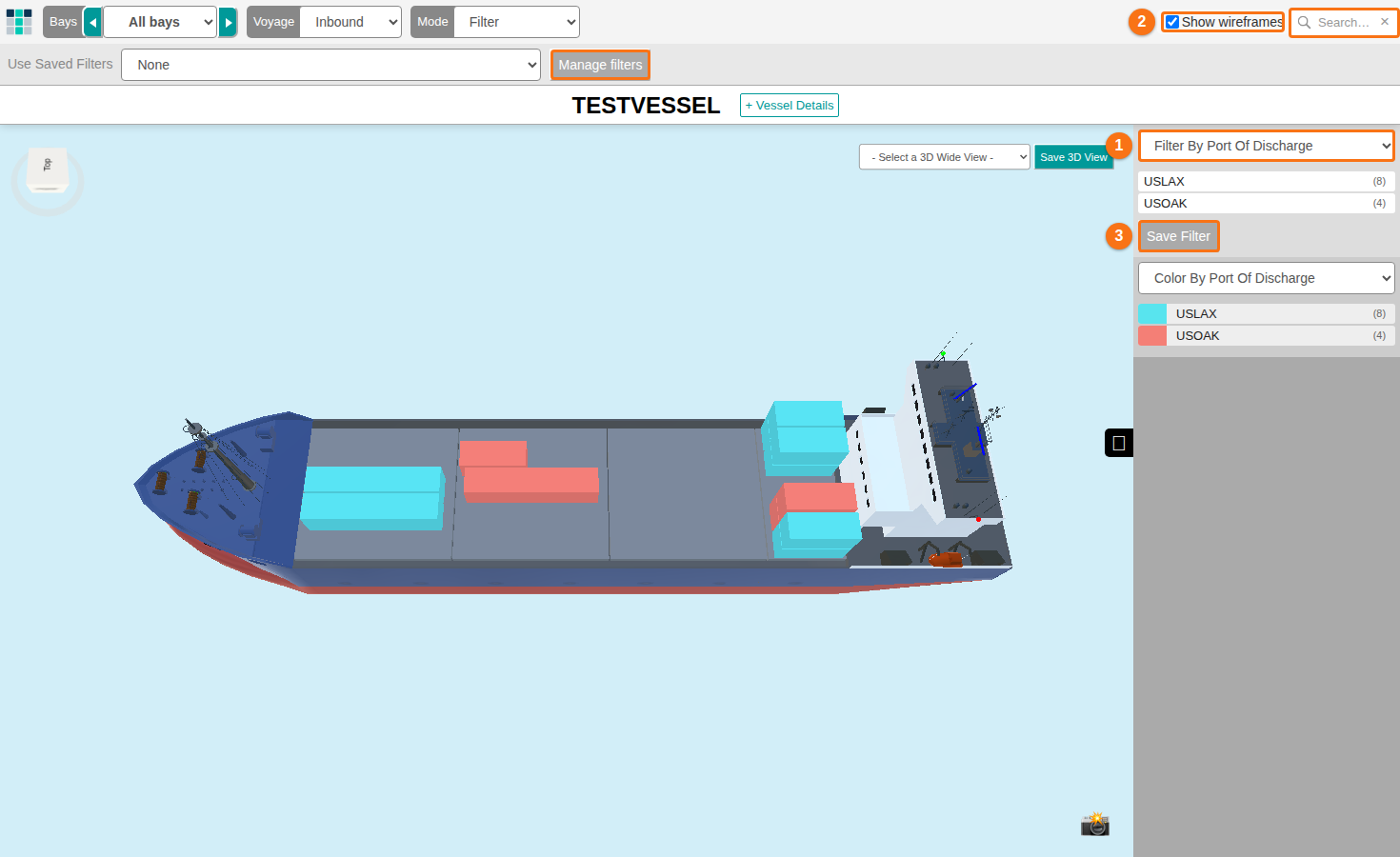Click the salmon USOAK color swatch
The width and height of the screenshot is (1400, 857).
[1152, 335]
